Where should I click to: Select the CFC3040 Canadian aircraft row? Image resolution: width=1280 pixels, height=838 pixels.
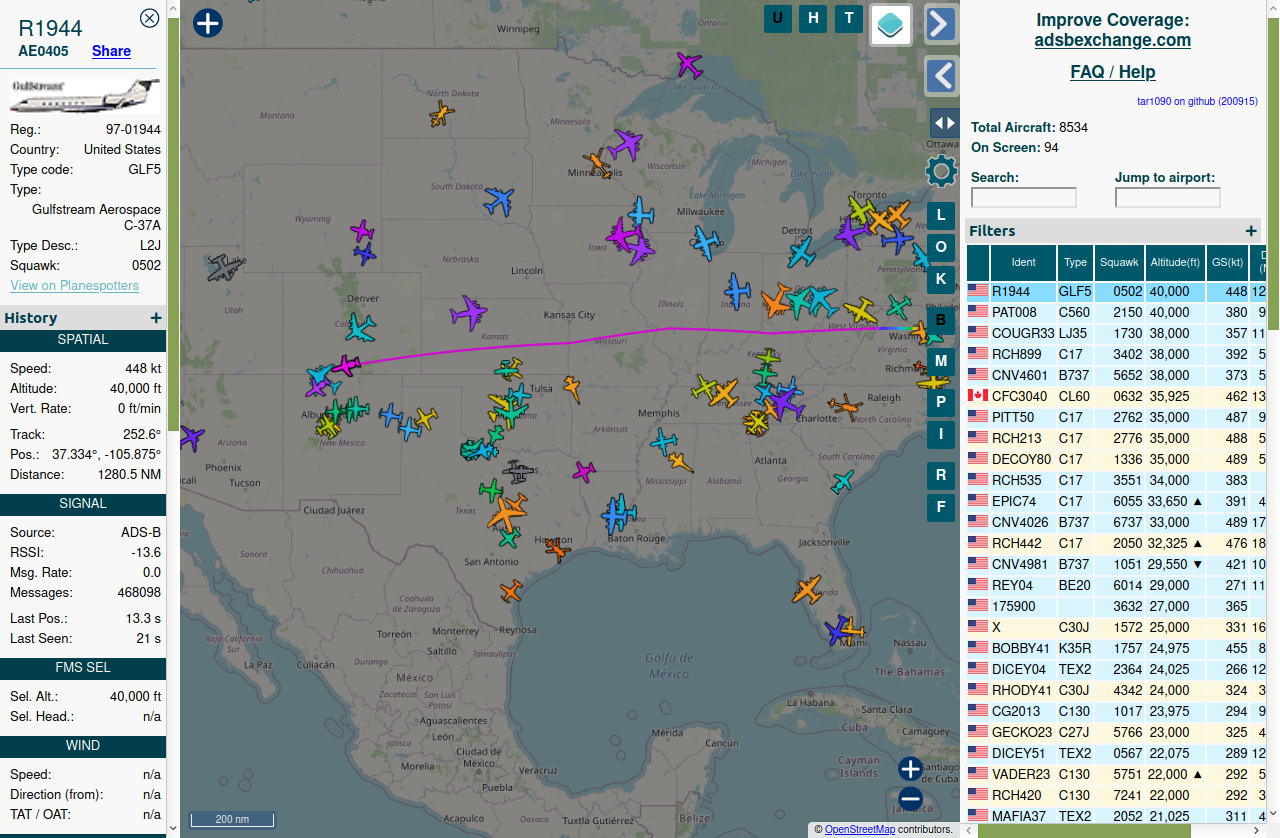pyautogui.click(x=1115, y=396)
